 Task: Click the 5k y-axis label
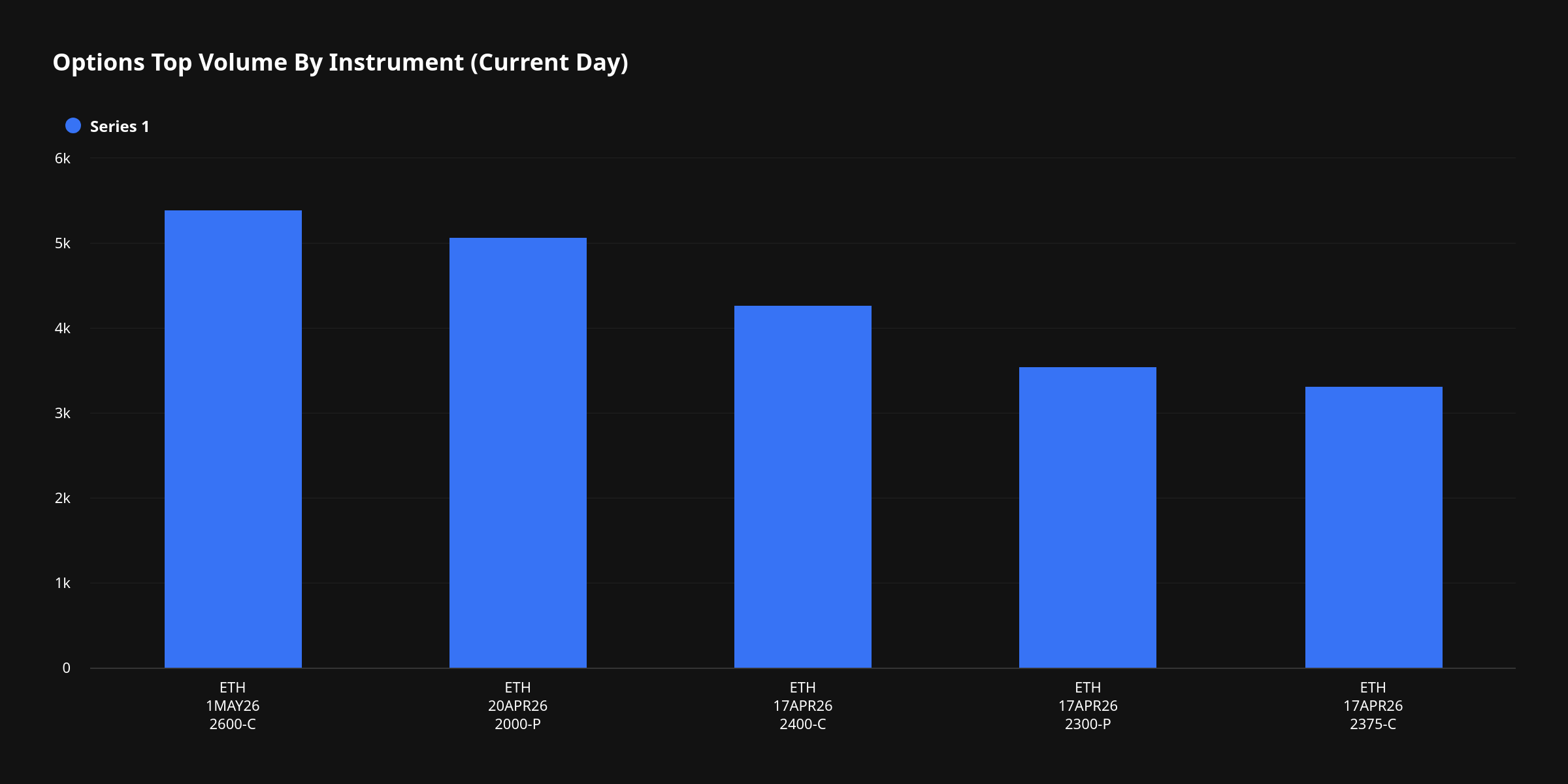click(x=63, y=243)
